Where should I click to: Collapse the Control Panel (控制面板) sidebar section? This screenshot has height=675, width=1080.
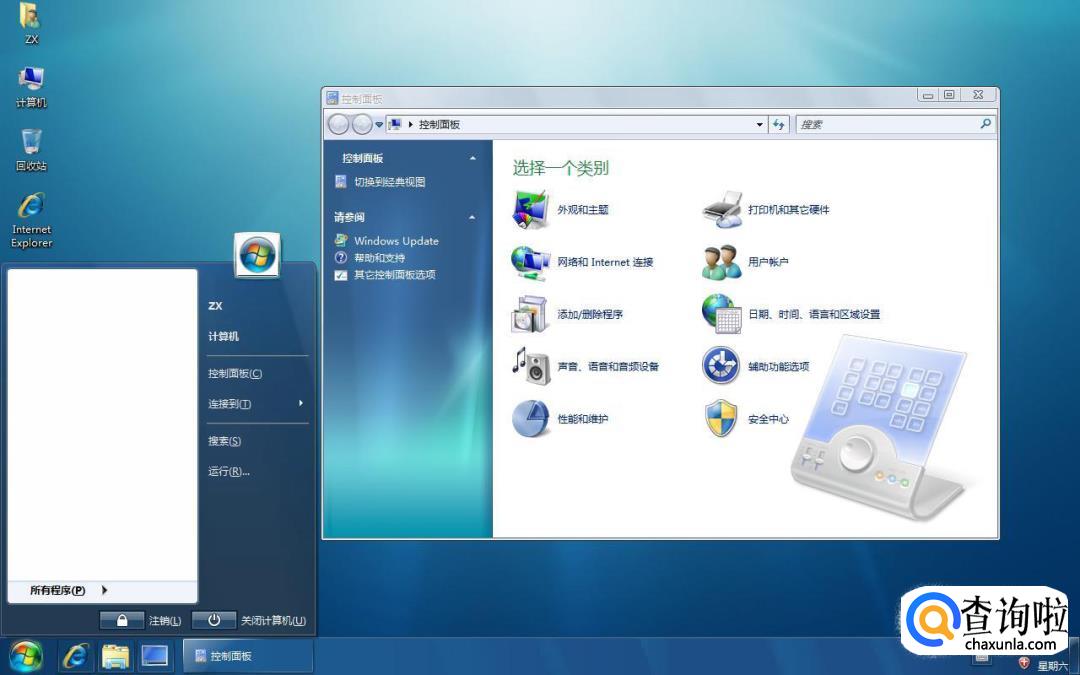pyautogui.click(x=472, y=158)
